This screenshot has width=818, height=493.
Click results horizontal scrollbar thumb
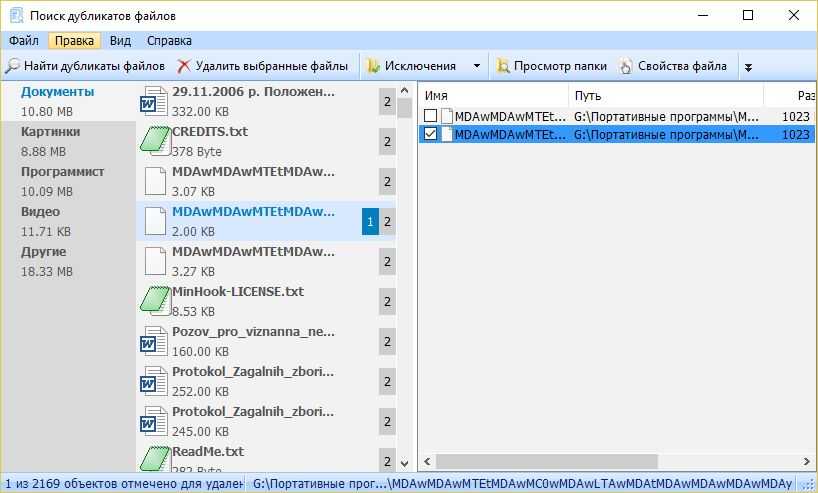(x=547, y=461)
